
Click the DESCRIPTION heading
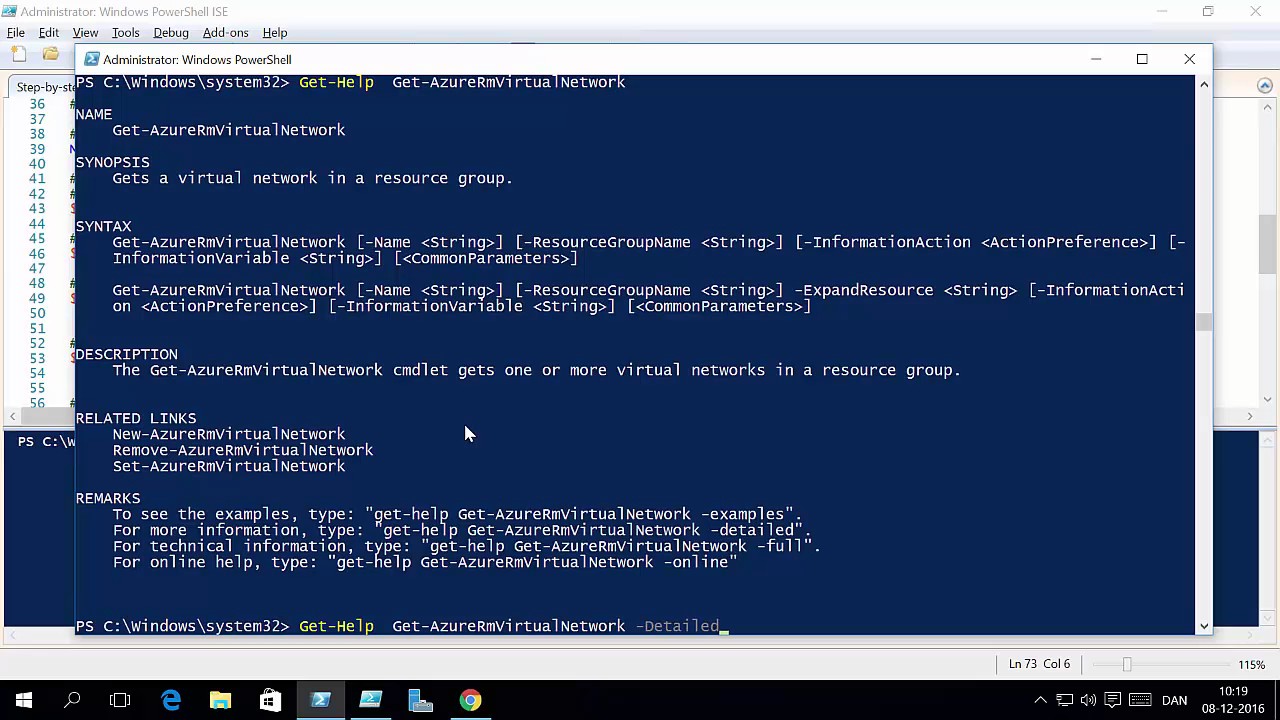[x=126, y=354]
